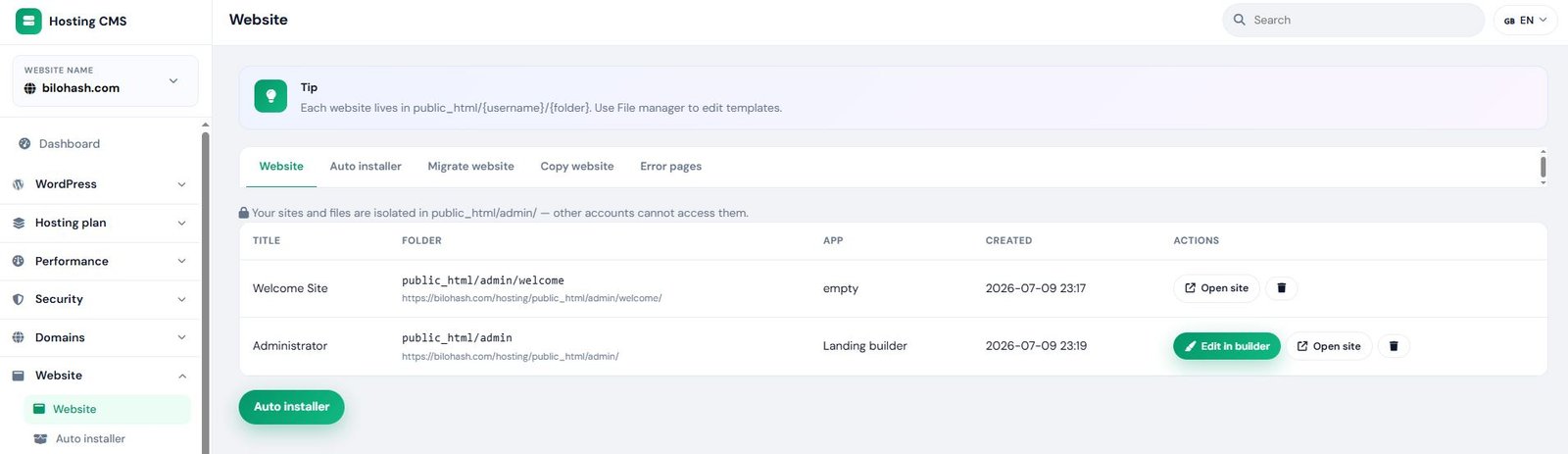
Task: Click the search magnifier icon
Action: pyautogui.click(x=1240, y=20)
